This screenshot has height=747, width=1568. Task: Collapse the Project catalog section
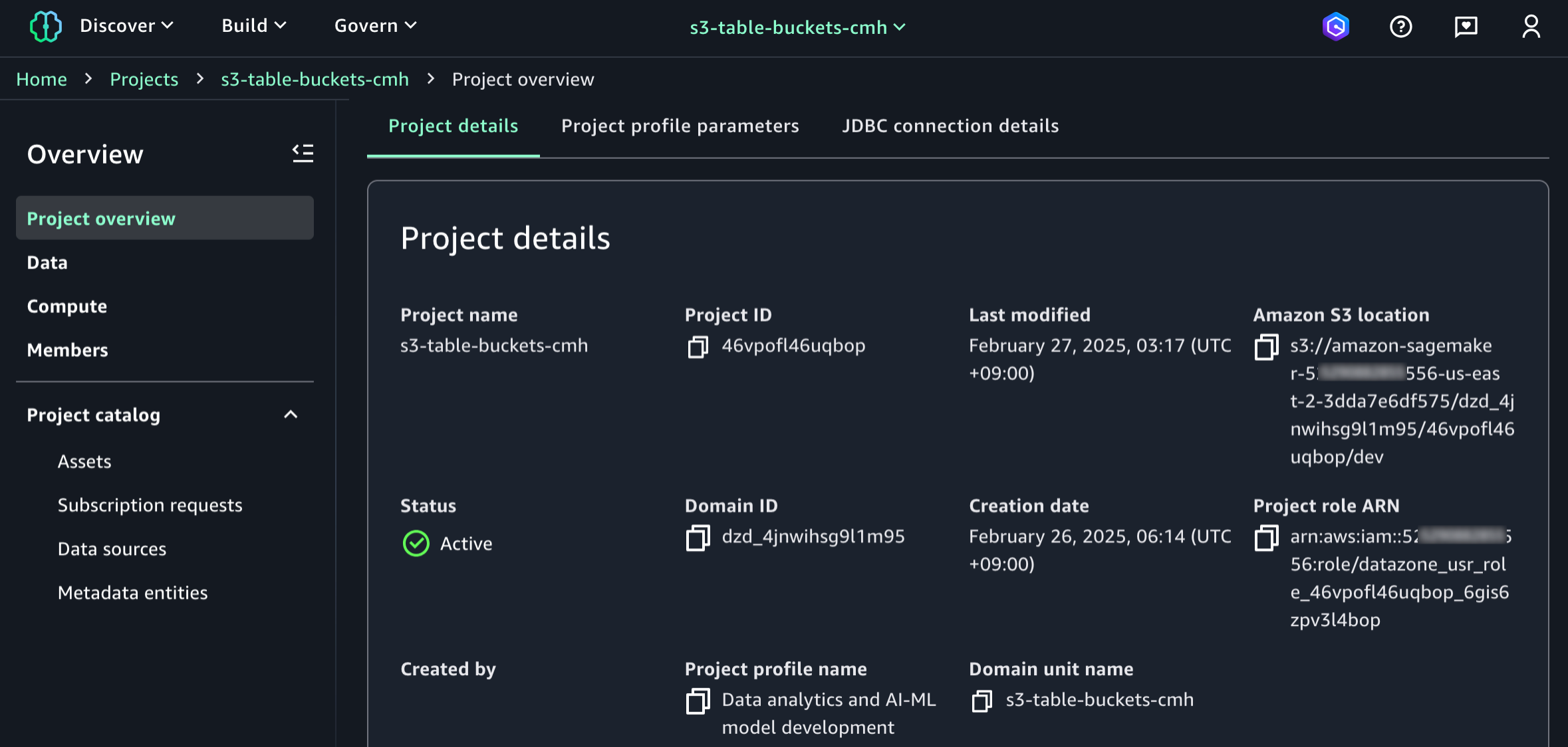(291, 415)
